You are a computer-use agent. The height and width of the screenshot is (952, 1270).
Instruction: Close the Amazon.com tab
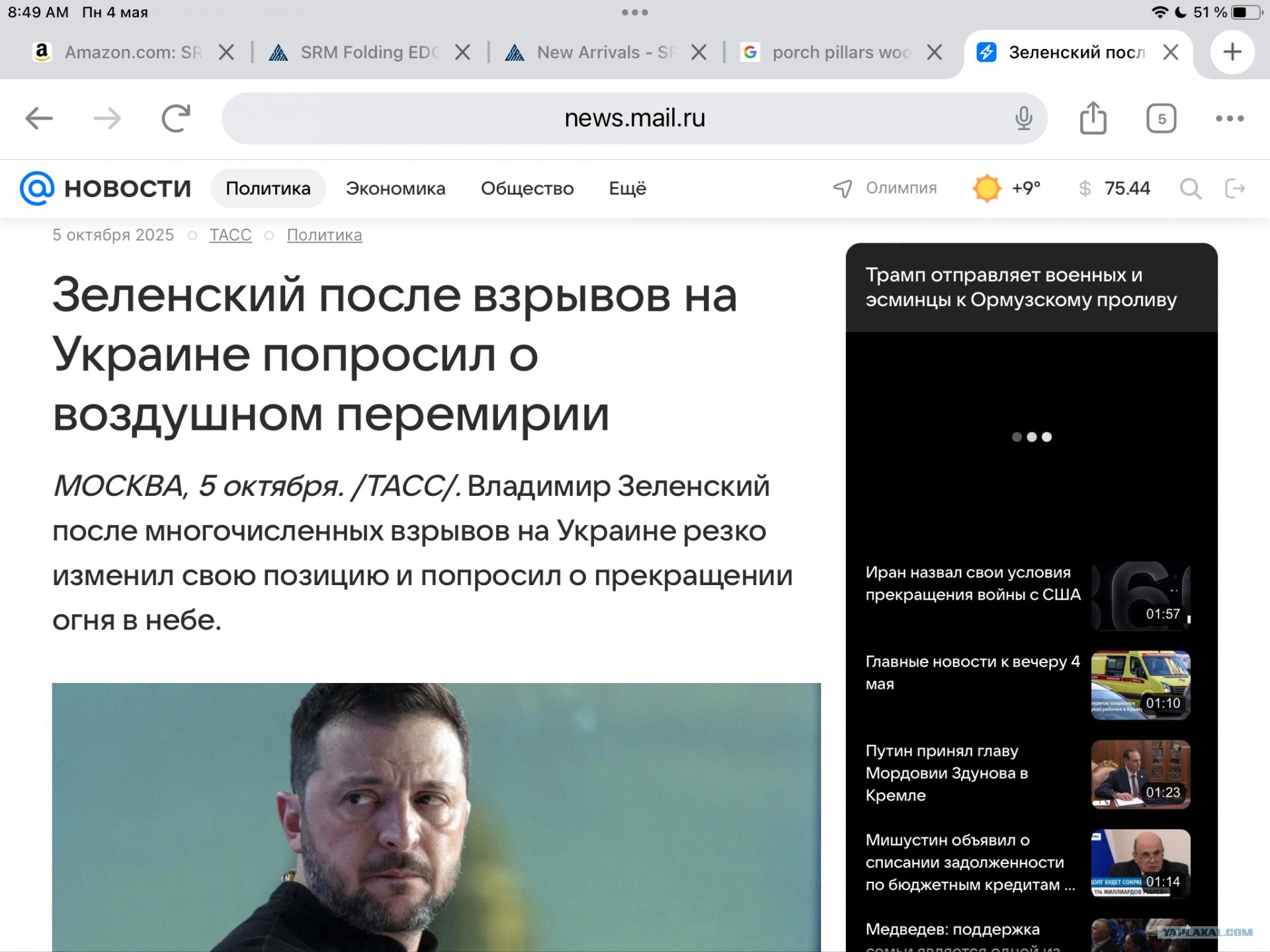[x=226, y=52]
